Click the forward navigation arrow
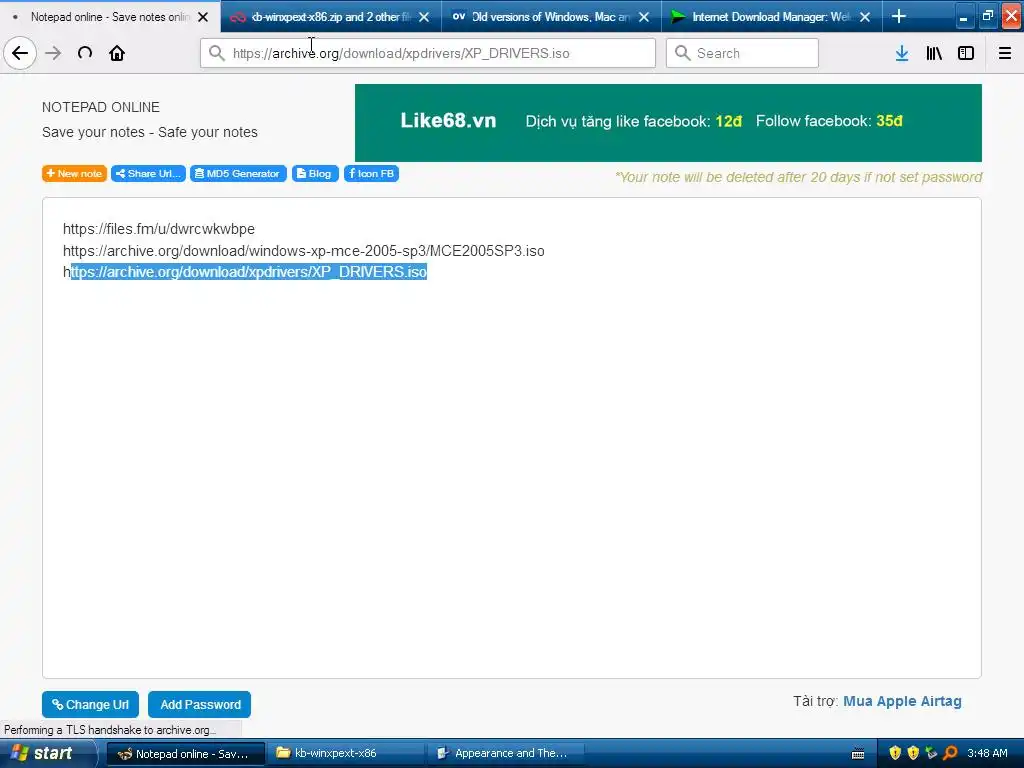Image resolution: width=1024 pixels, height=768 pixels. click(54, 53)
